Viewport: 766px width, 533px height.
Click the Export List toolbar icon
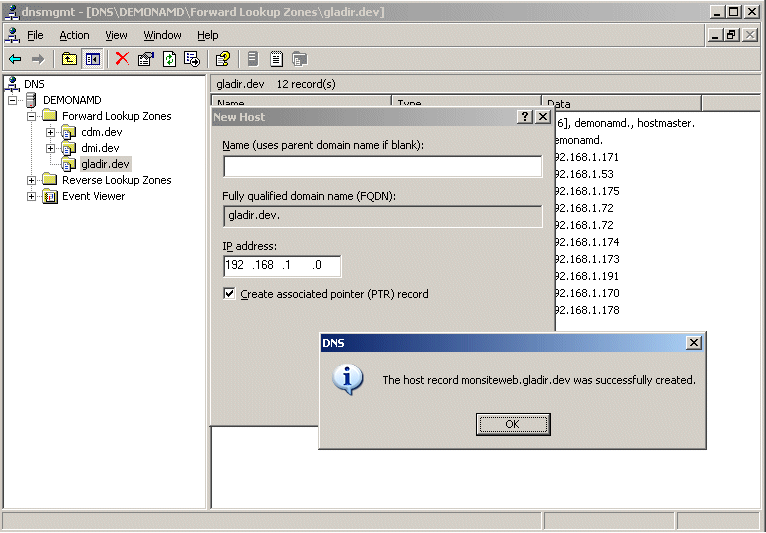pyautogui.click(x=192, y=59)
